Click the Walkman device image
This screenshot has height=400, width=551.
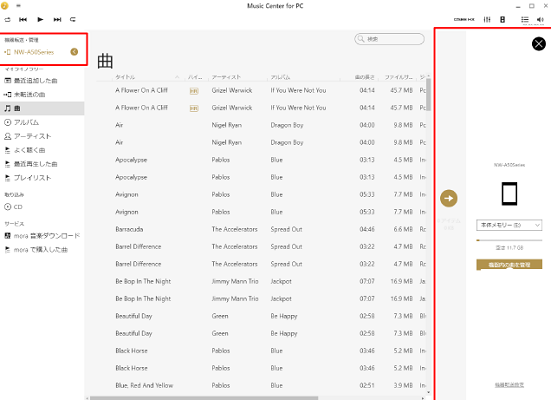tap(509, 193)
